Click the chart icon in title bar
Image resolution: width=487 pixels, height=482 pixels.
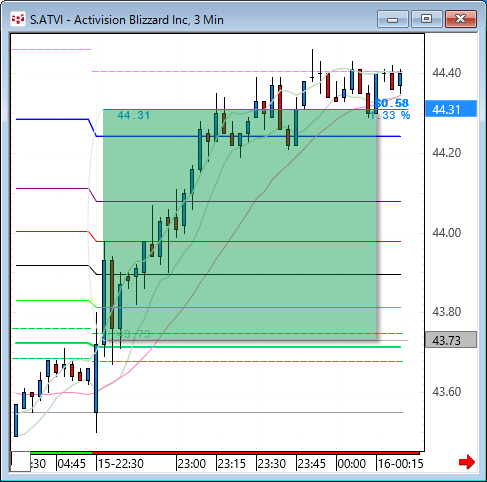(18, 19)
